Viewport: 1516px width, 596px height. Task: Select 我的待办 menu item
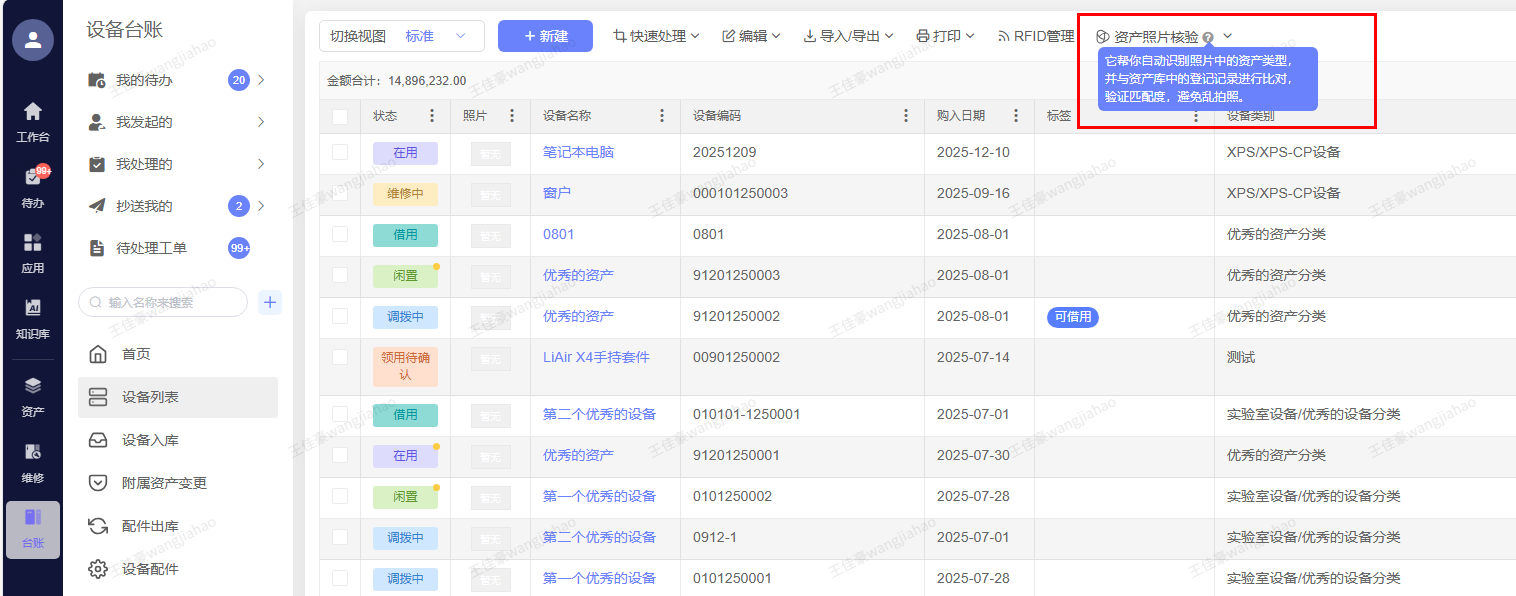coord(144,80)
